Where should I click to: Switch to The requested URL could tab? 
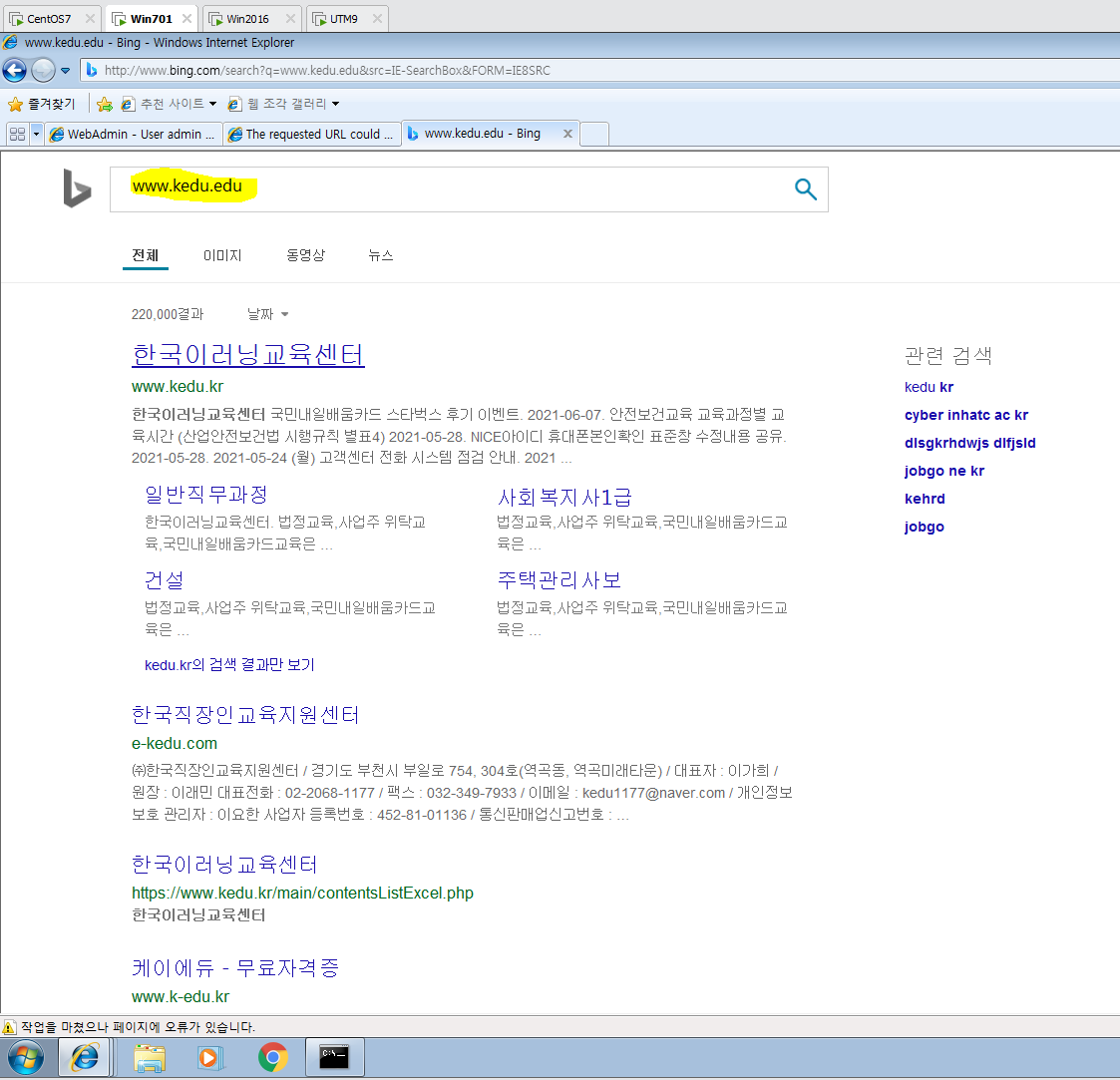coord(311,135)
